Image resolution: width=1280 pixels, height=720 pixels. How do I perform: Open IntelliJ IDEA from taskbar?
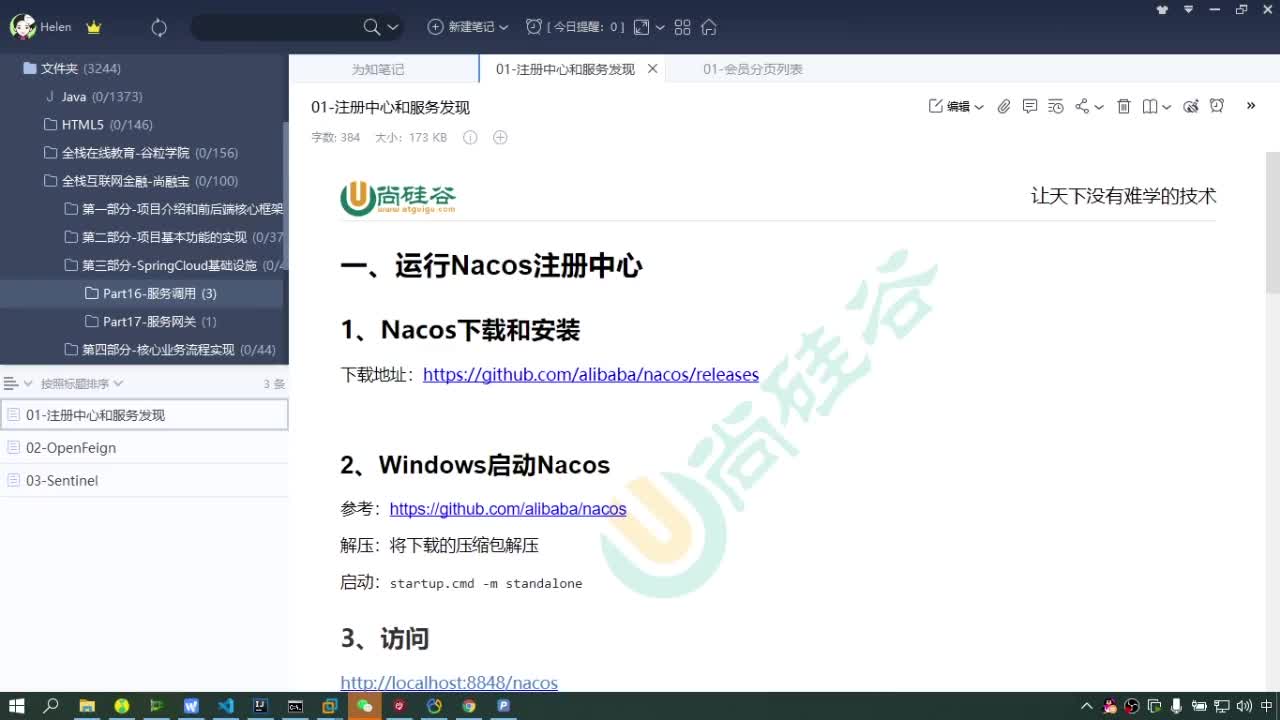(x=260, y=706)
